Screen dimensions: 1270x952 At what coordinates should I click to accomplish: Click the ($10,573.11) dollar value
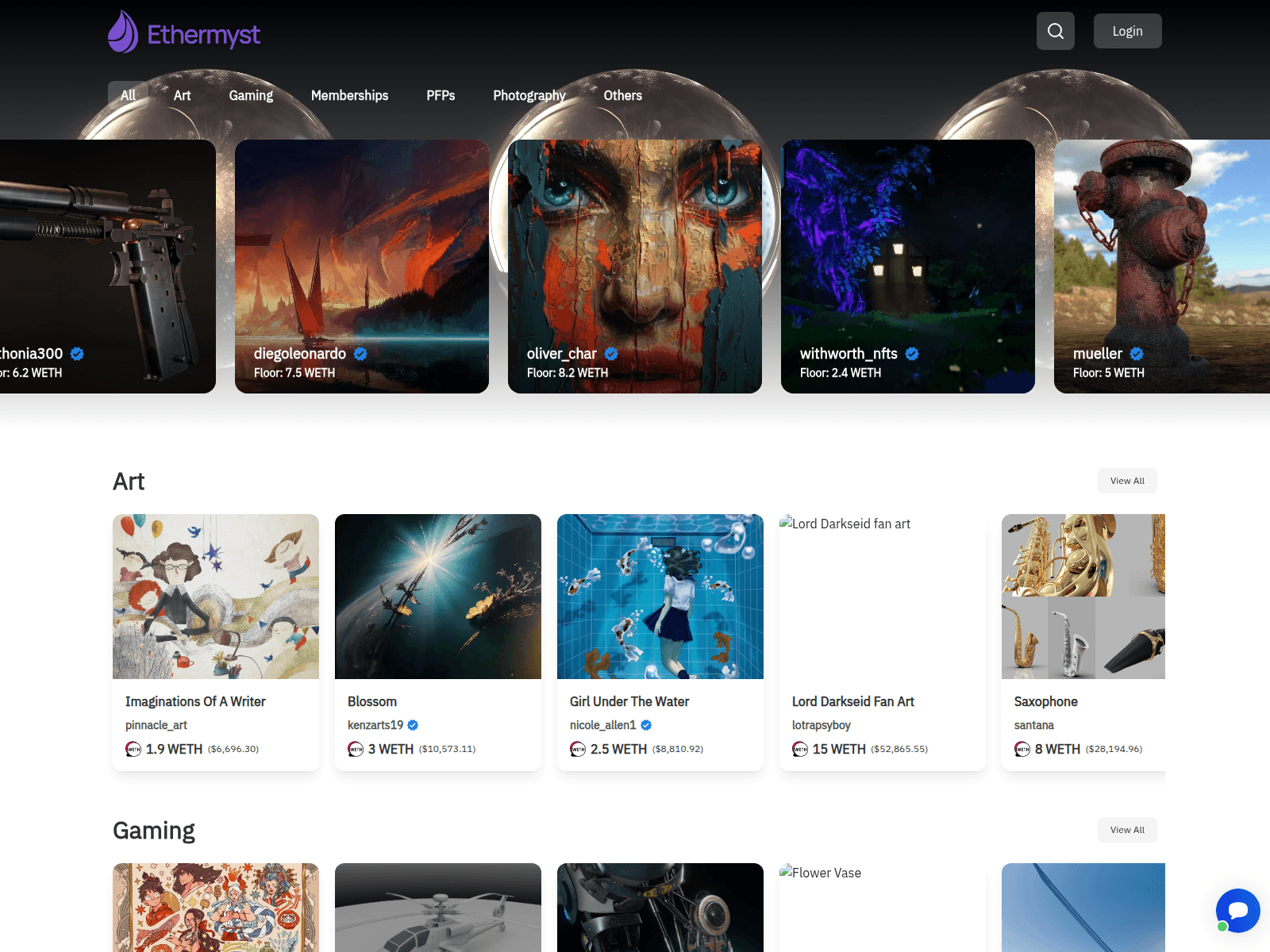coord(448,749)
